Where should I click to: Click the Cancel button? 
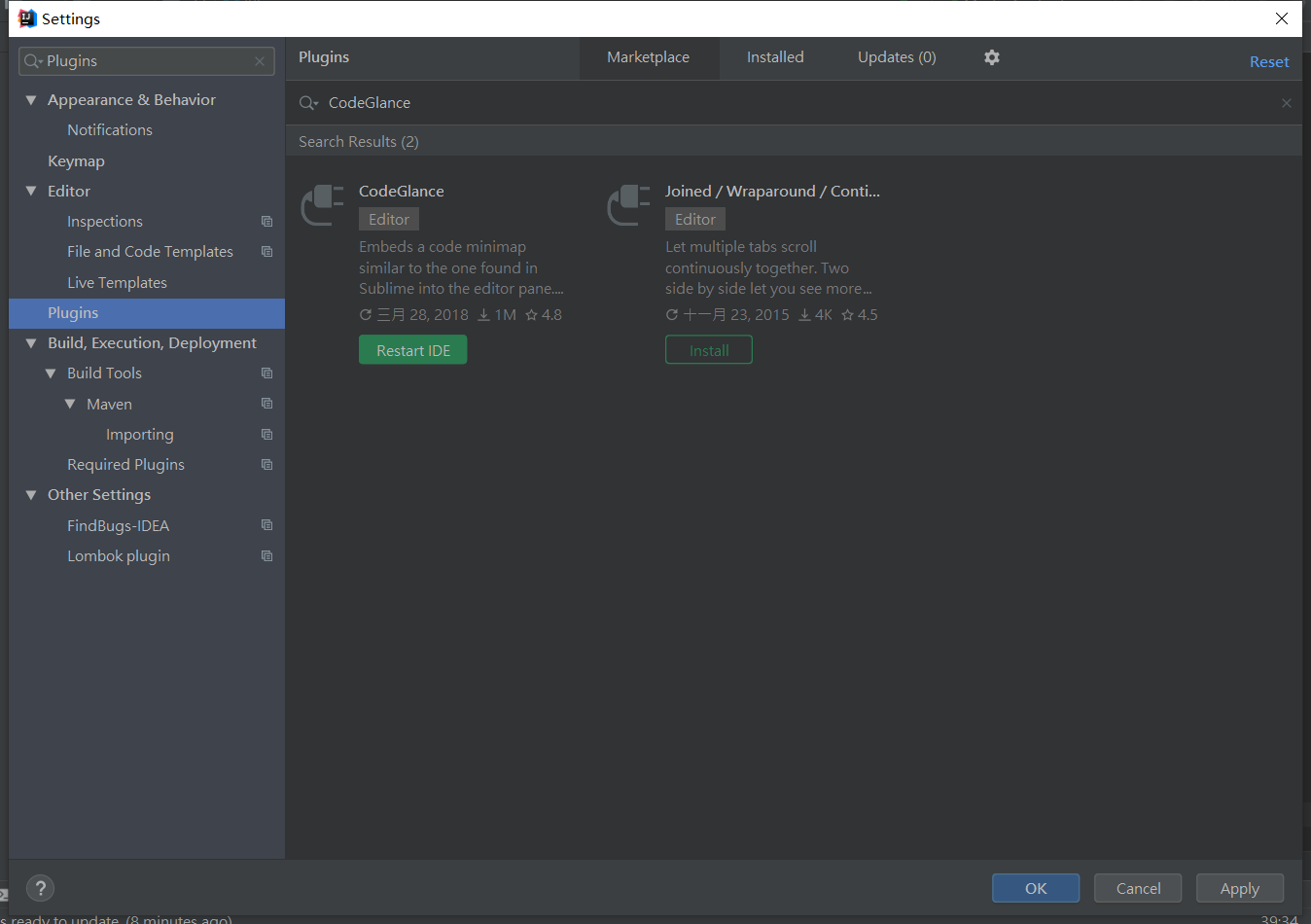(1138, 888)
